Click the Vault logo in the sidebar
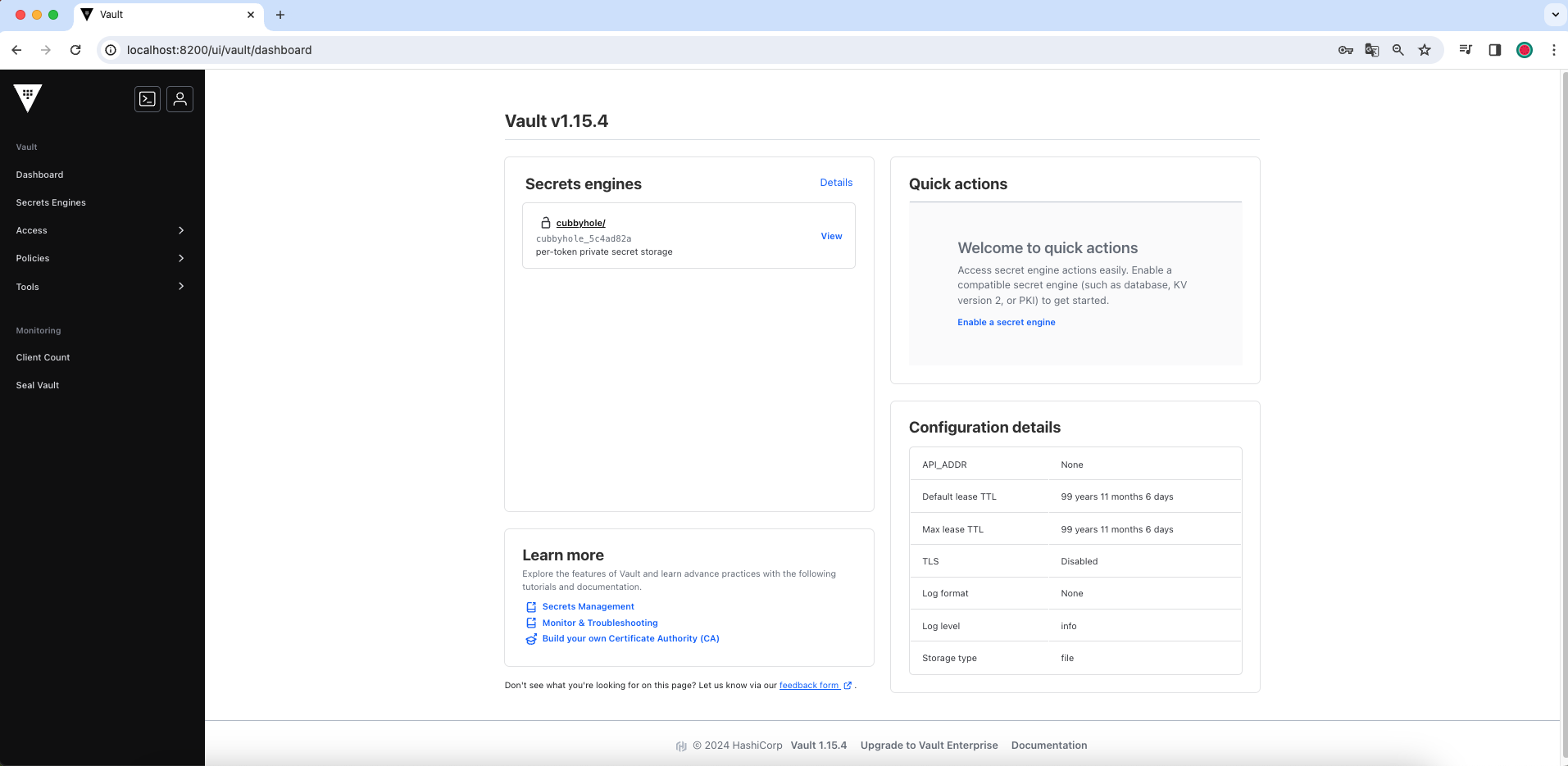 tap(28, 98)
